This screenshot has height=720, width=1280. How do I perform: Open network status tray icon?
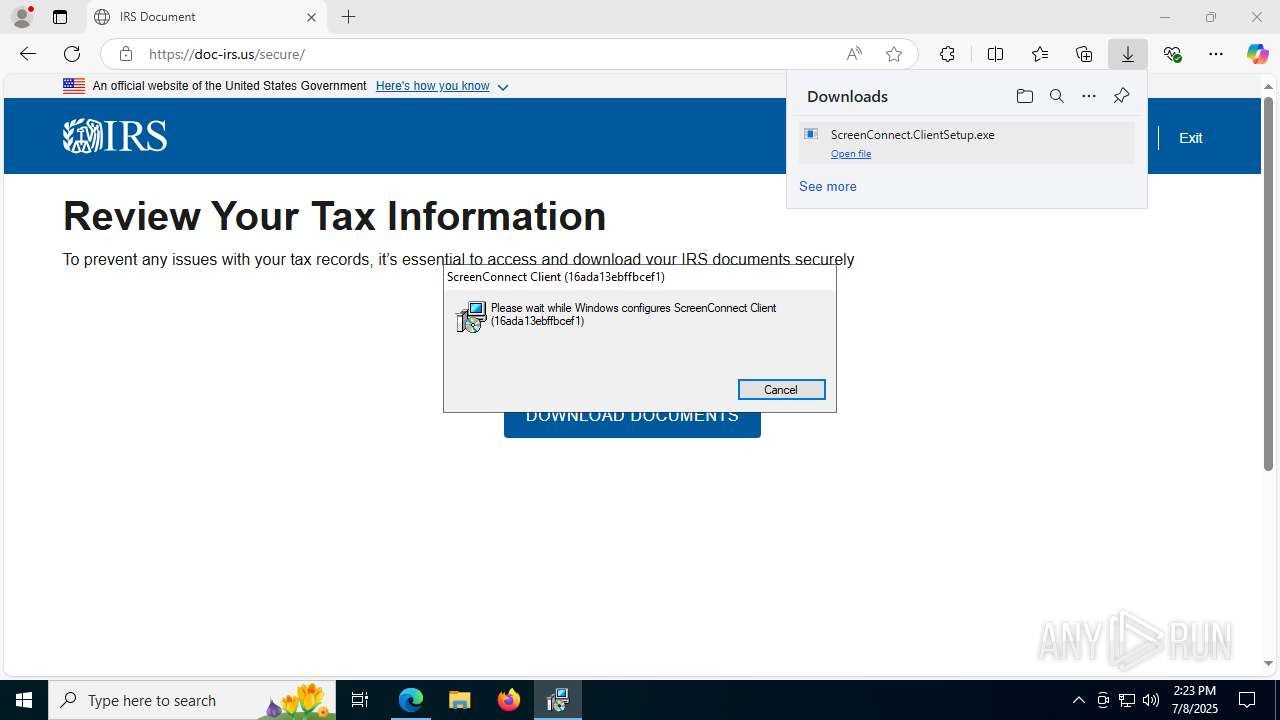point(1127,700)
